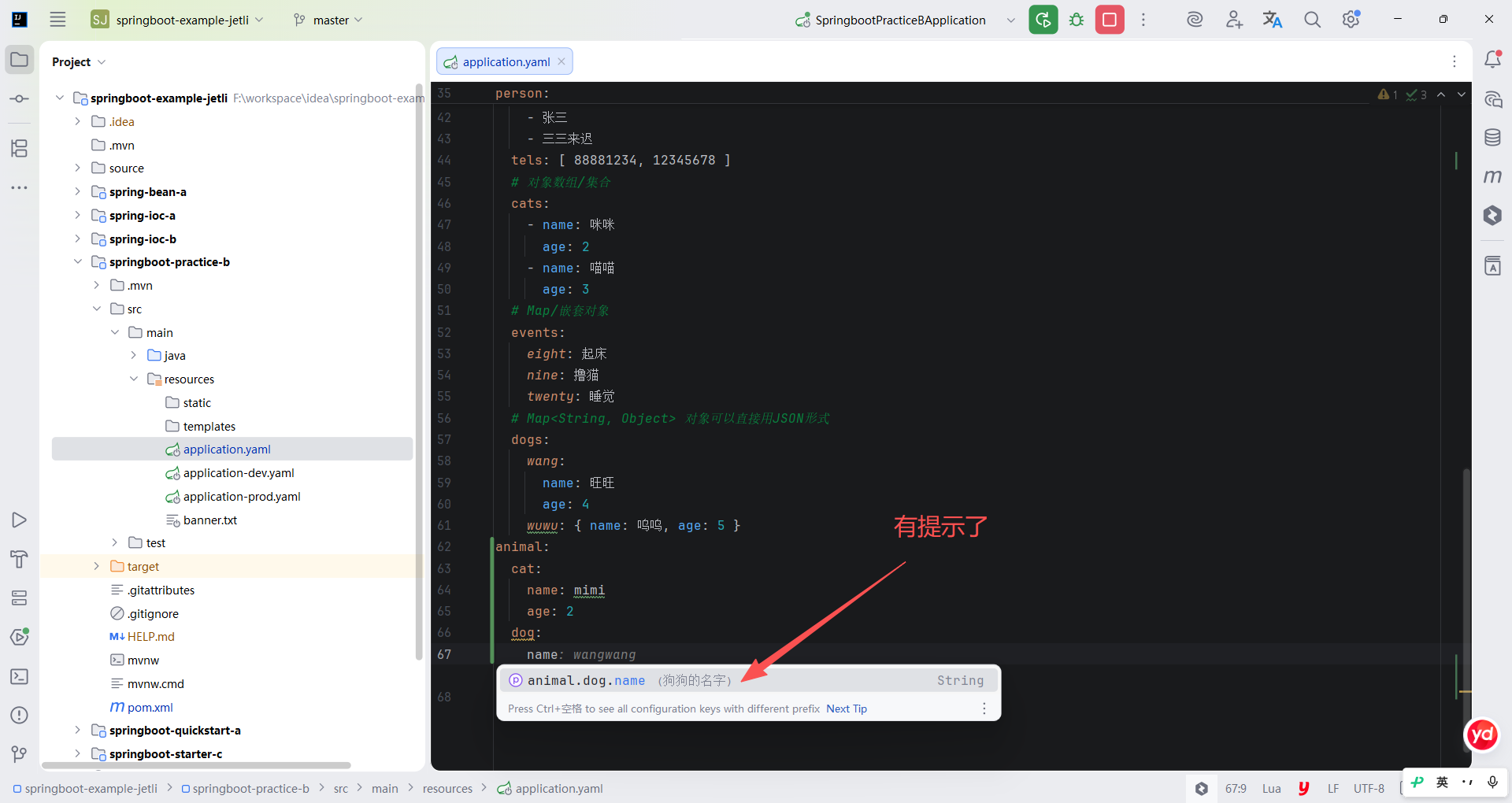The image size is (1512, 803).
Task: Open Search Everywhere magnifier
Action: (1312, 20)
